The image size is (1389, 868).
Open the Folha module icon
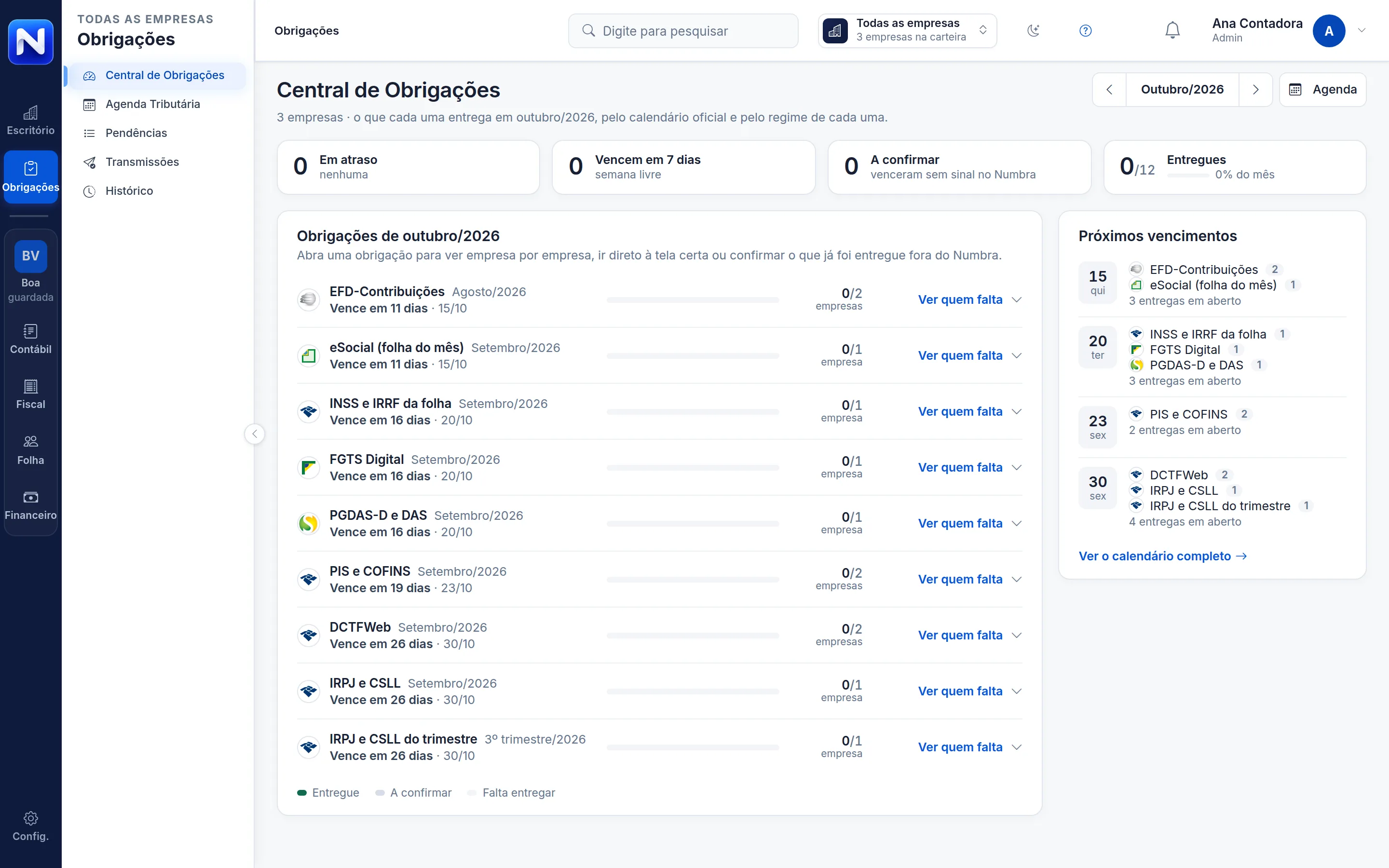tap(30, 441)
